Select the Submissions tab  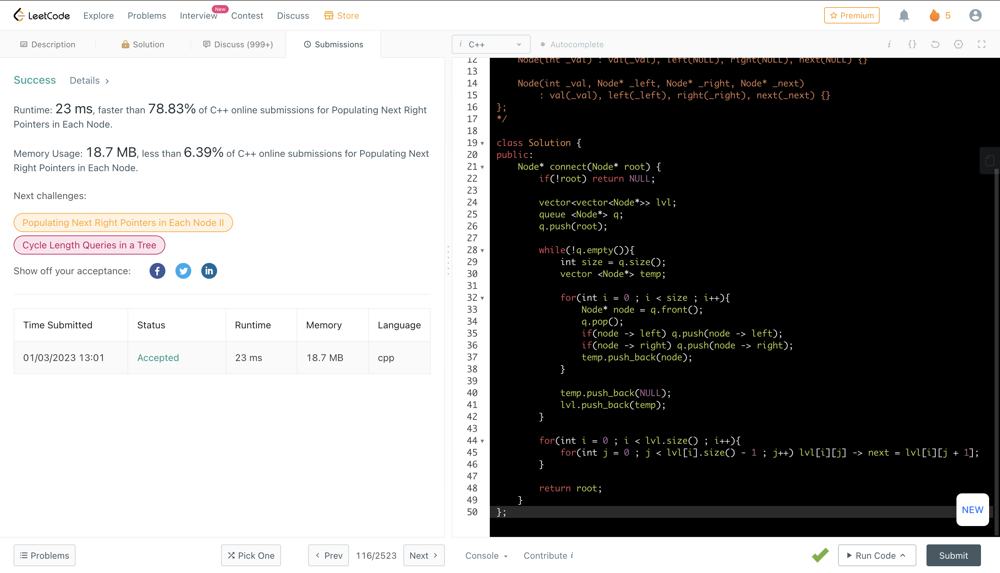[x=334, y=44]
